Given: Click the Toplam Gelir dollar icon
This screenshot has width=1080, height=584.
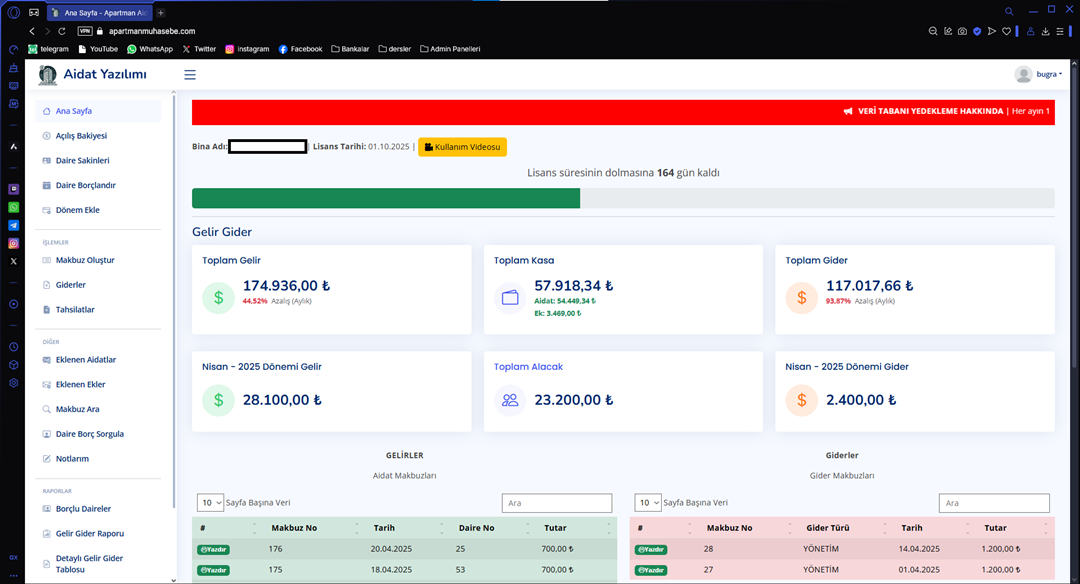Looking at the screenshot, I should tap(219, 298).
